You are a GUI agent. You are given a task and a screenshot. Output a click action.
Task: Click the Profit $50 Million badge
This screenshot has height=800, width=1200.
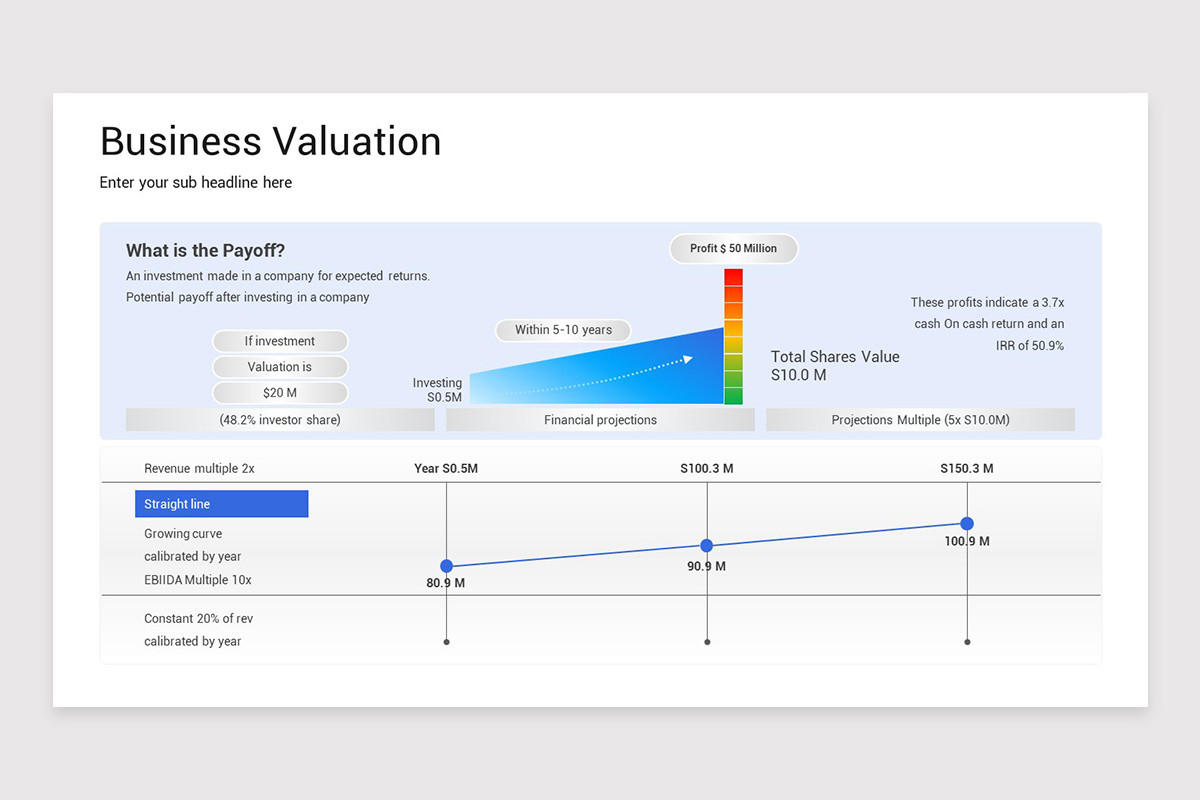[733, 248]
